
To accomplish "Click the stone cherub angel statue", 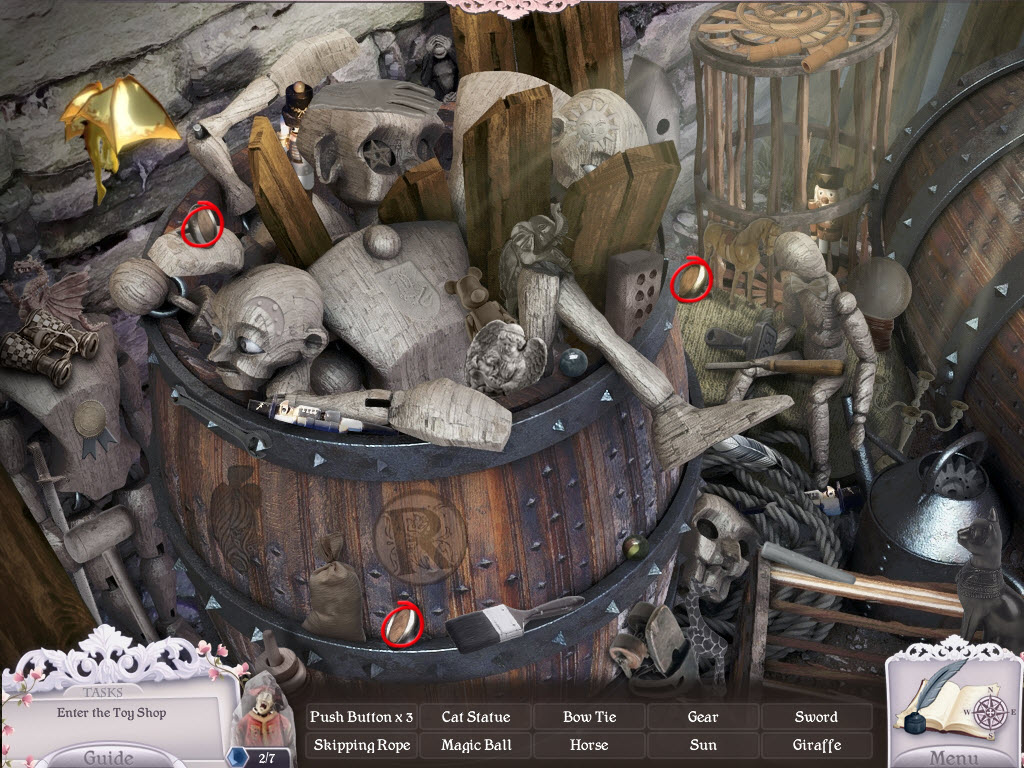I will [505, 356].
